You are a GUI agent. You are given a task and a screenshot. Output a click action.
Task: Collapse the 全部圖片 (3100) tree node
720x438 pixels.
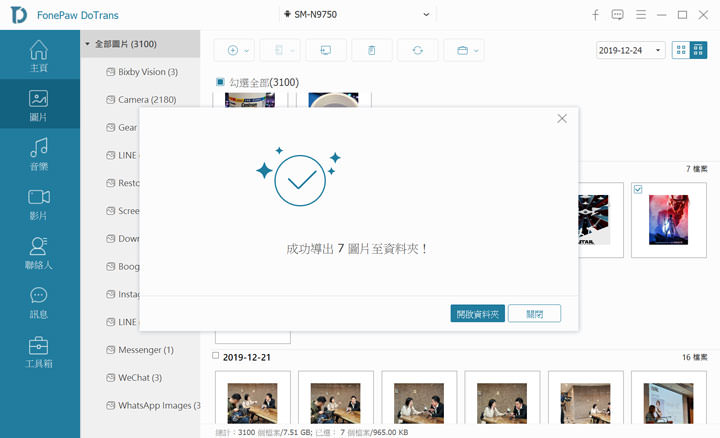pyautogui.click(x=87, y=44)
